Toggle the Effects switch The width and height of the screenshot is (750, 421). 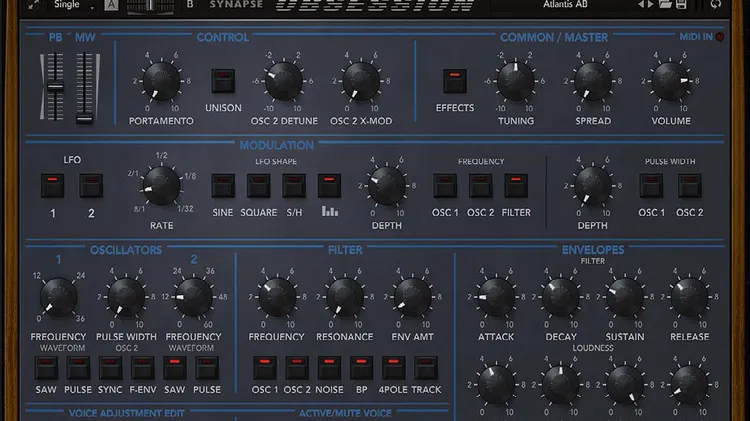[455, 81]
